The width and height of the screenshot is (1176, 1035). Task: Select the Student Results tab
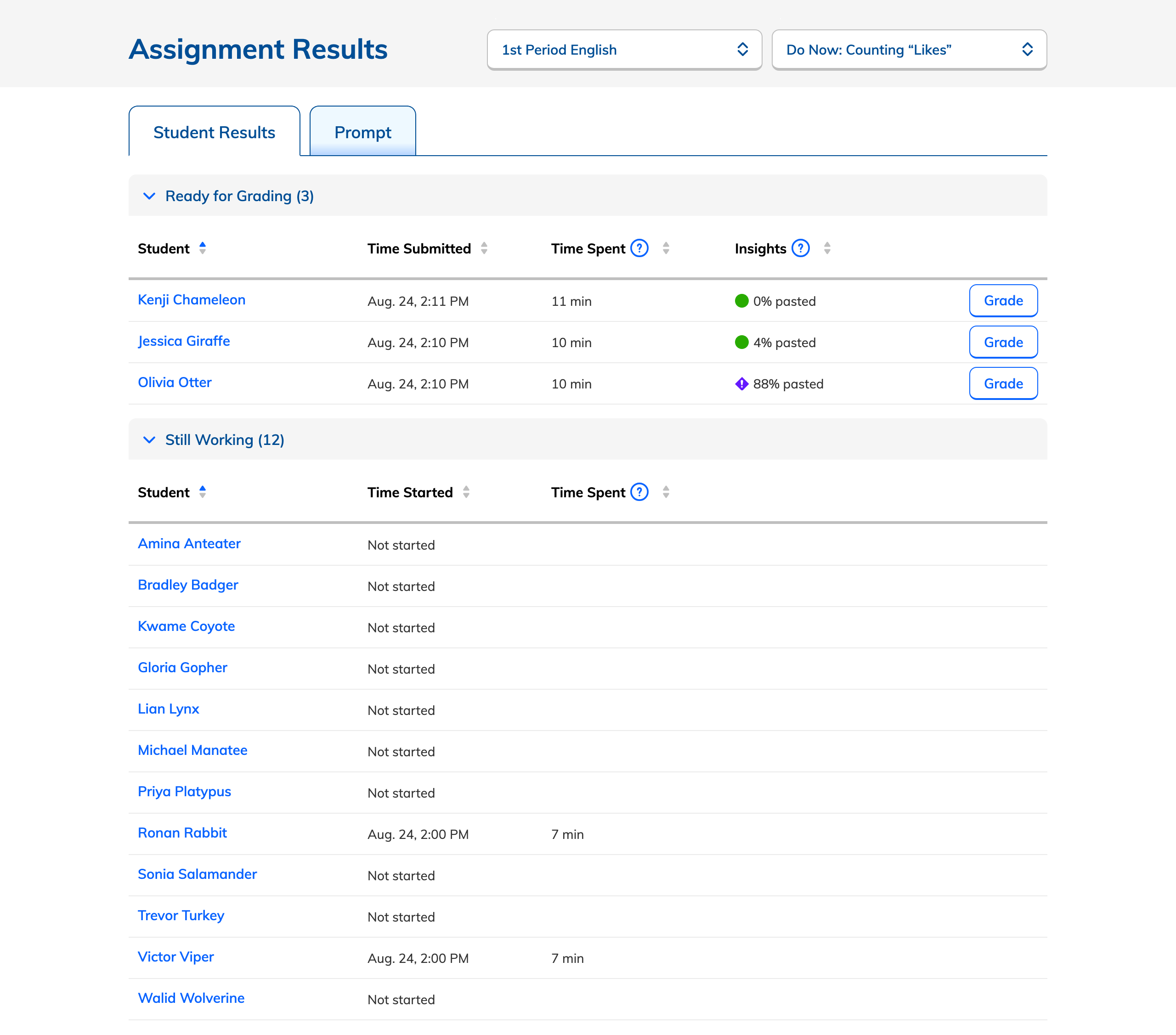214,132
